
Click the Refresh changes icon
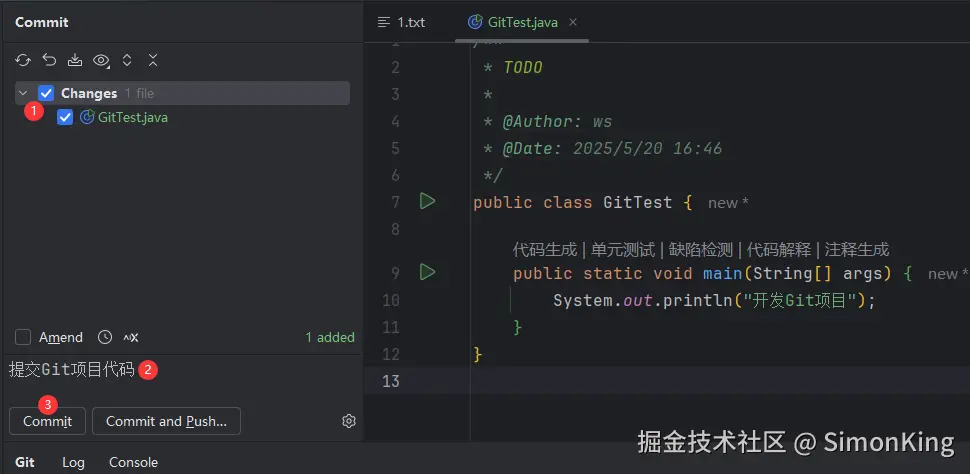(x=23, y=60)
